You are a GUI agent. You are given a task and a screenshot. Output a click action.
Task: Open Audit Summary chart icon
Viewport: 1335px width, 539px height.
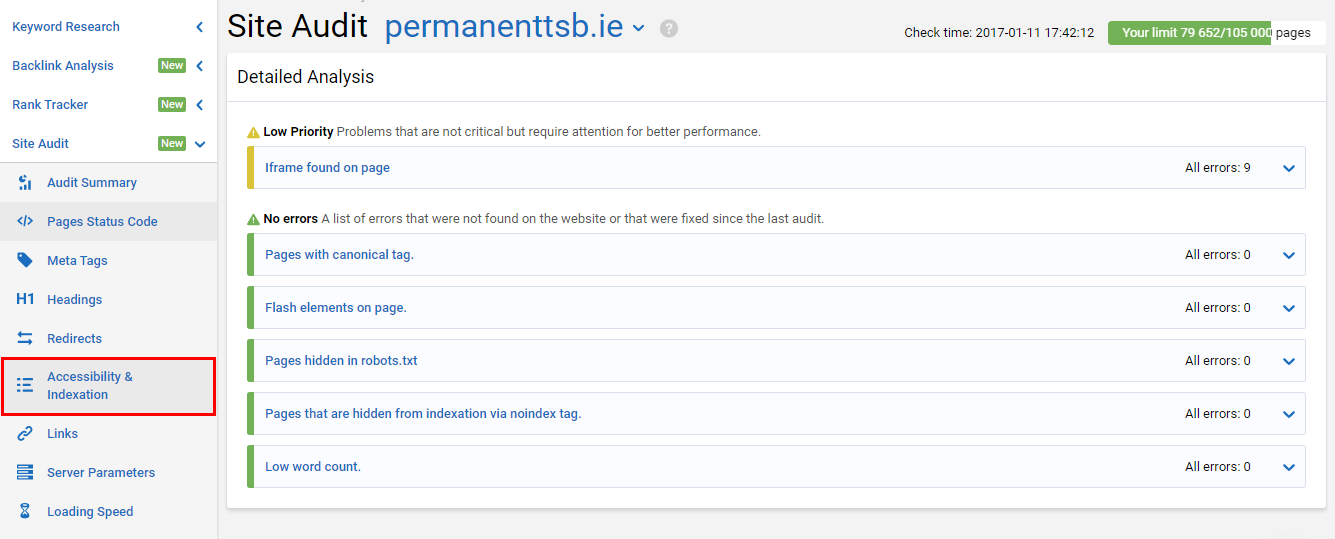point(25,182)
